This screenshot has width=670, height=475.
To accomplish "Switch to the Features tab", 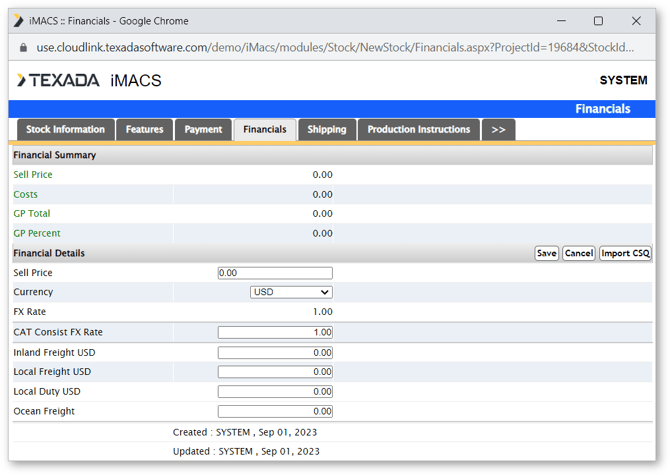I will (x=145, y=130).
